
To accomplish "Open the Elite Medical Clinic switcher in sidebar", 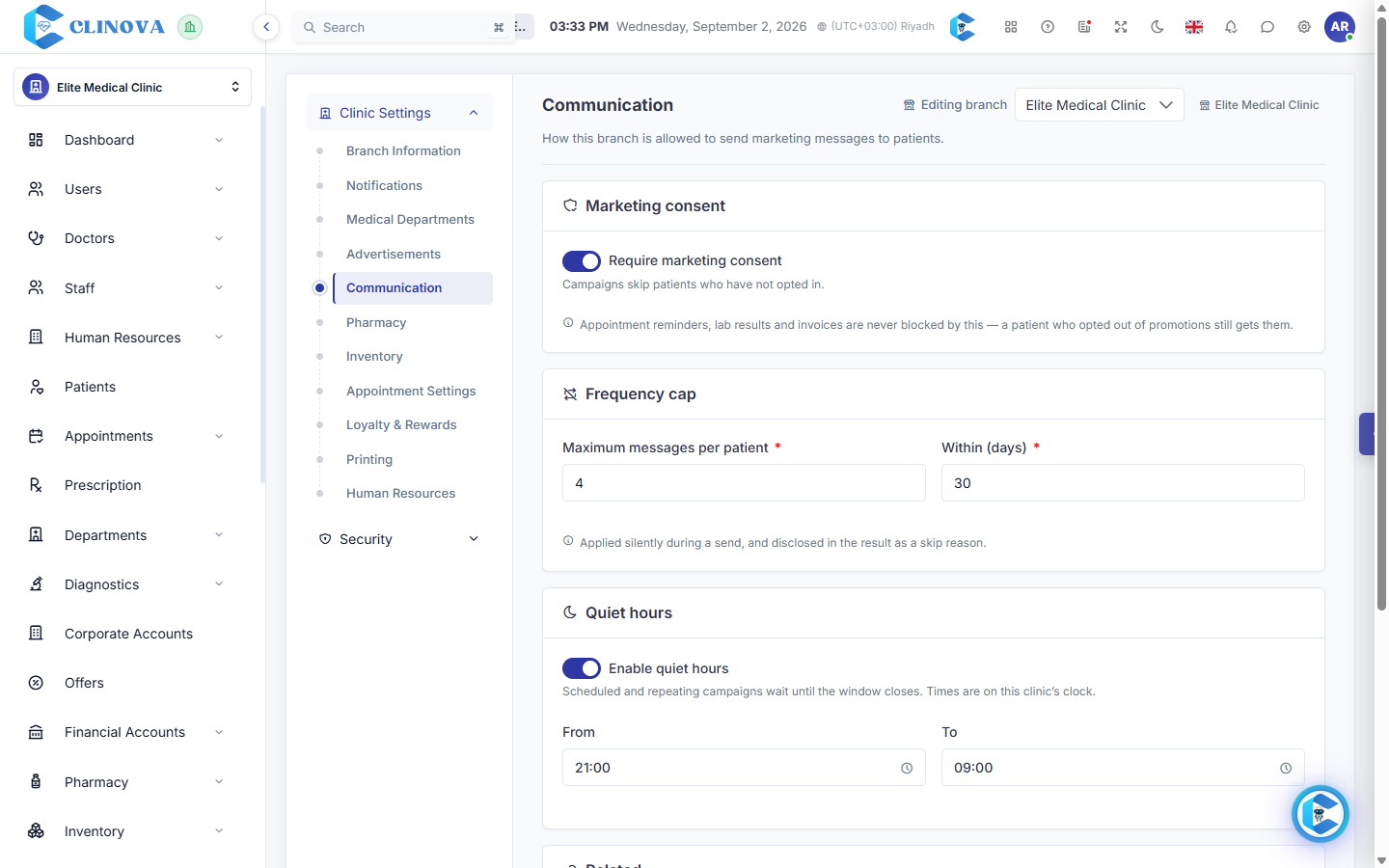I will click(x=132, y=87).
